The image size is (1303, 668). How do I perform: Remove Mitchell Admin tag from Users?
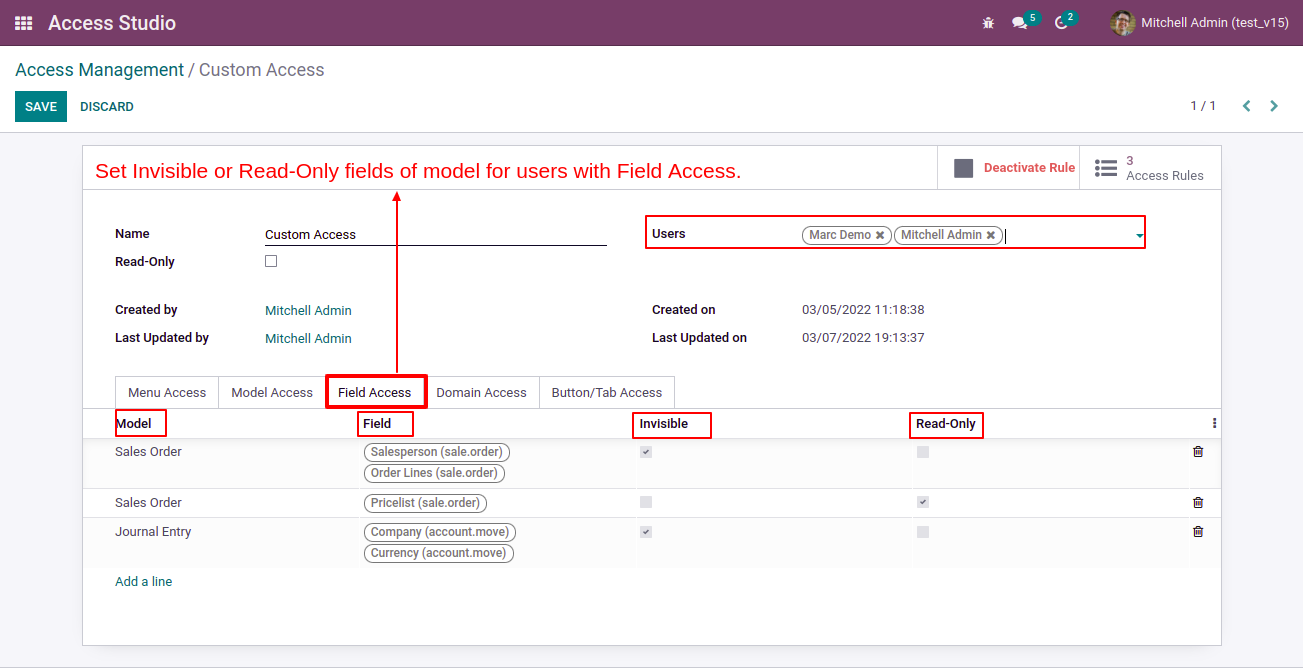click(x=991, y=235)
